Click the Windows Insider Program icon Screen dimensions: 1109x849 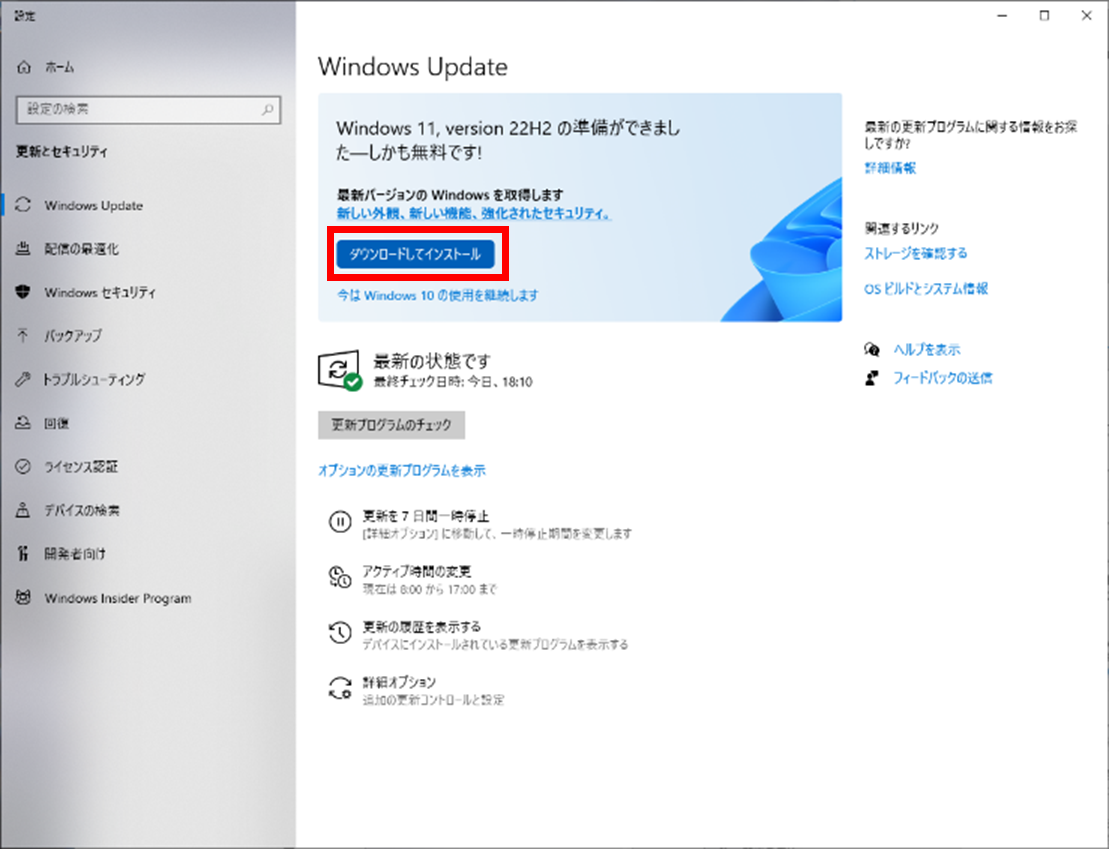(x=23, y=598)
